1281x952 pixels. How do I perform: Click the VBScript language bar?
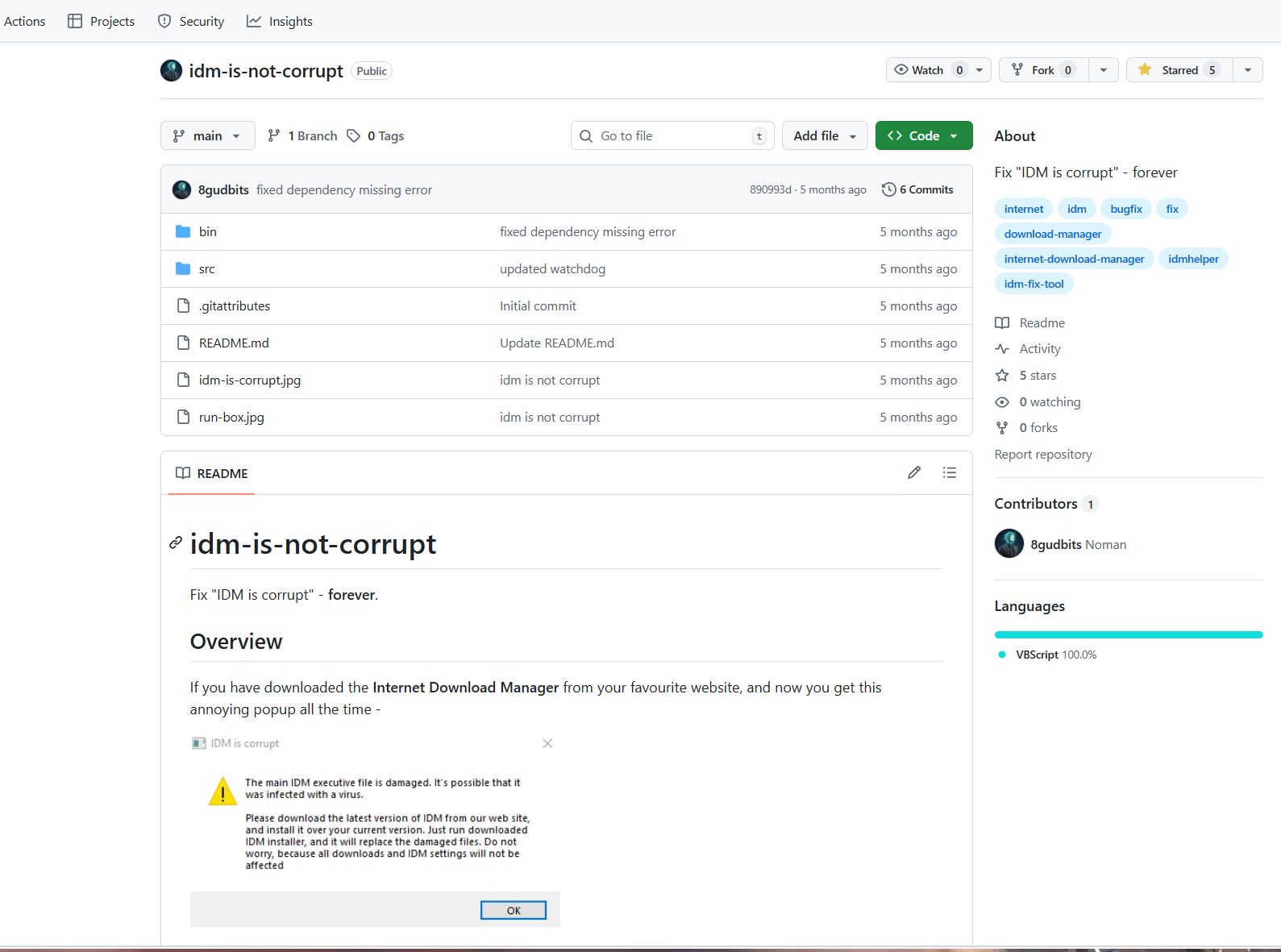[x=1129, y=634]
